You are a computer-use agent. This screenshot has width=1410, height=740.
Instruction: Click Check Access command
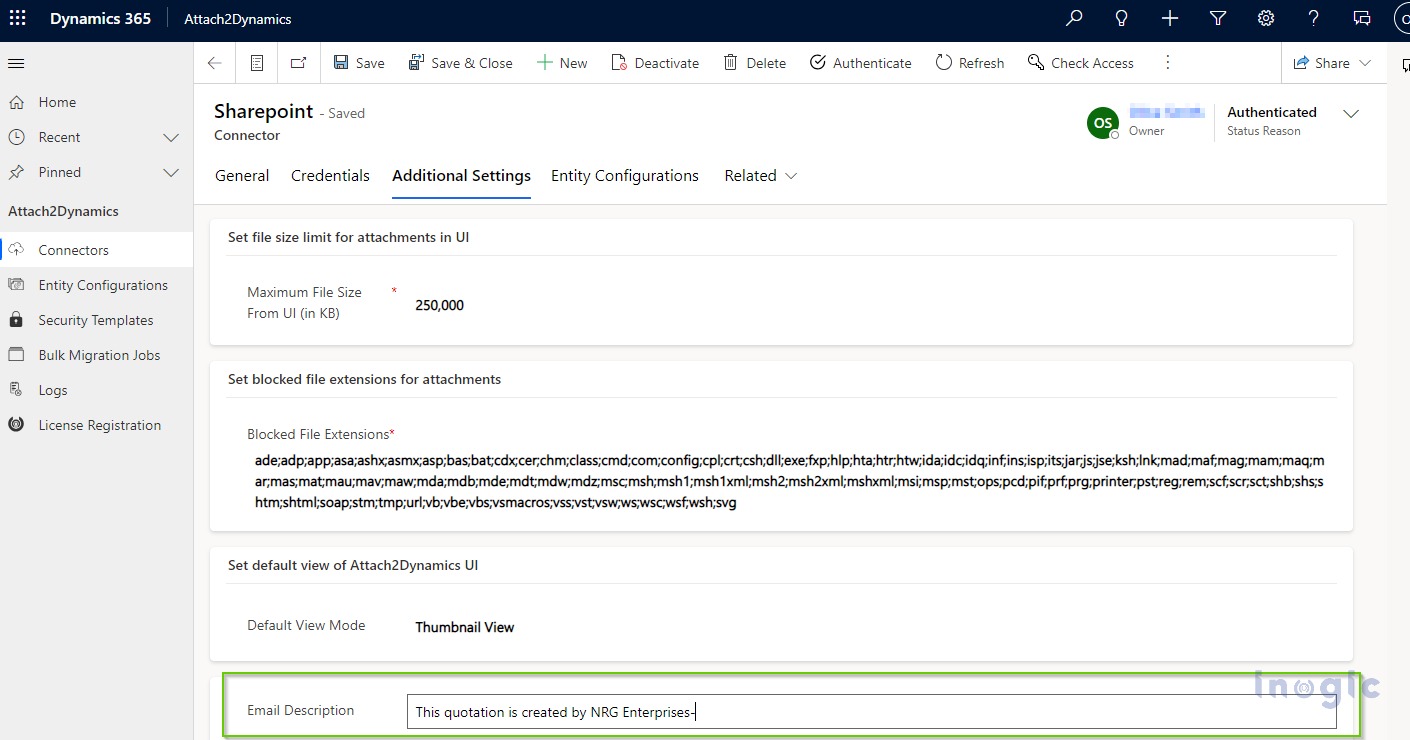(x=1081, y=63)
